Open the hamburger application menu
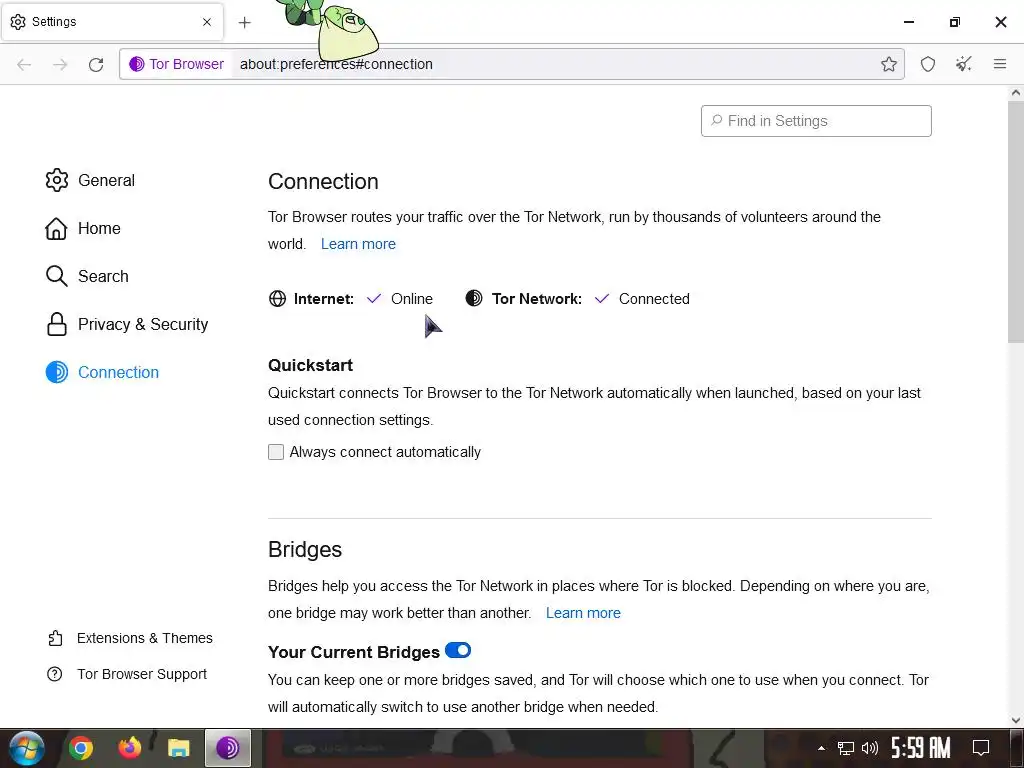The image size is (1024, 768). pos(1000,64)
